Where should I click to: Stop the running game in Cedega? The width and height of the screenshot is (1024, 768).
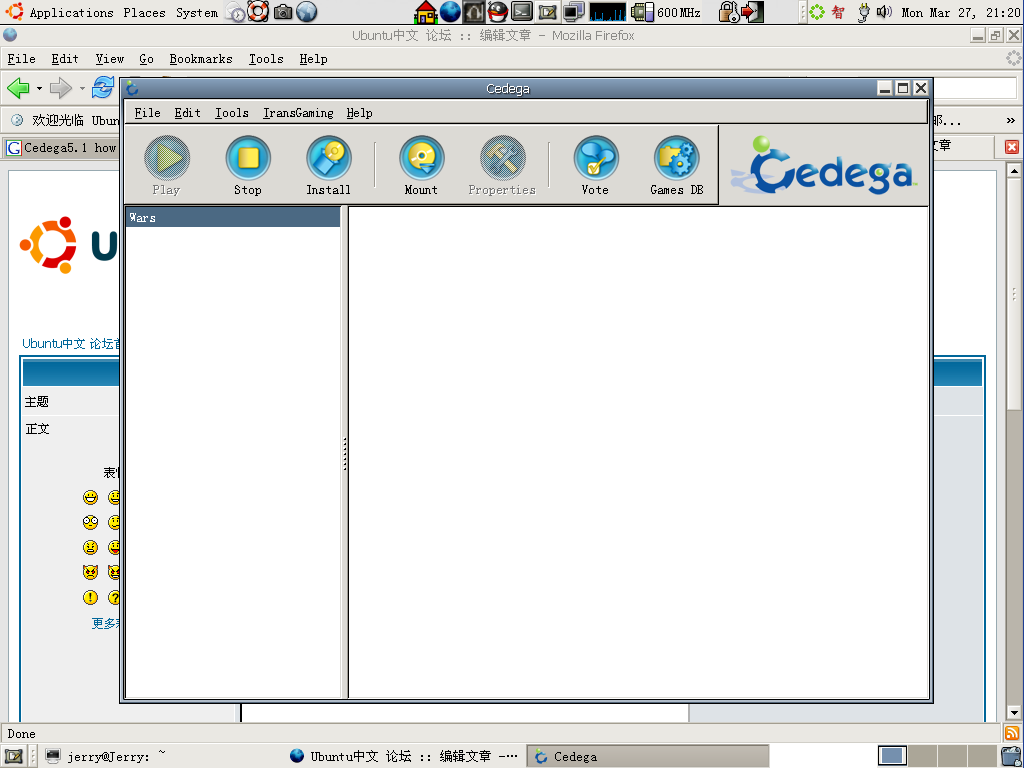pos(248,165)
